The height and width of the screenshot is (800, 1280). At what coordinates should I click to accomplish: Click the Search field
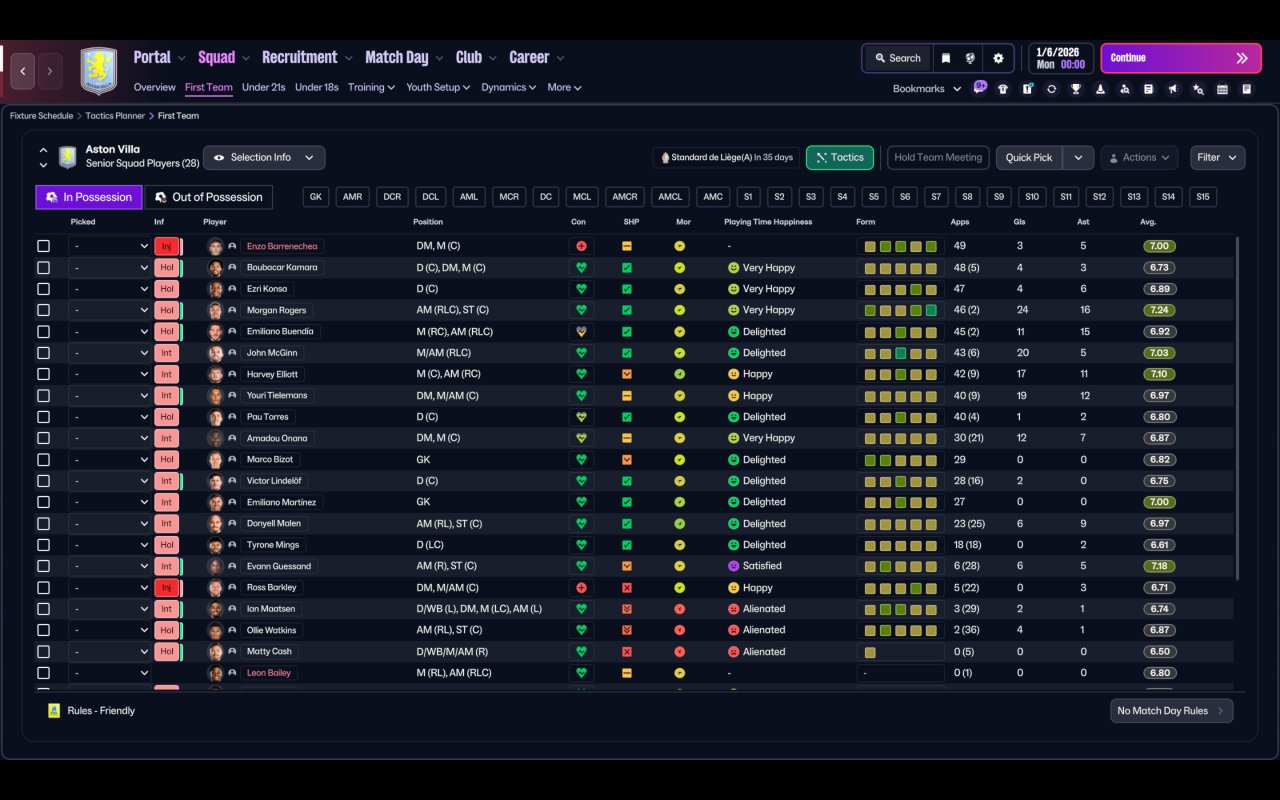point(897,58)
